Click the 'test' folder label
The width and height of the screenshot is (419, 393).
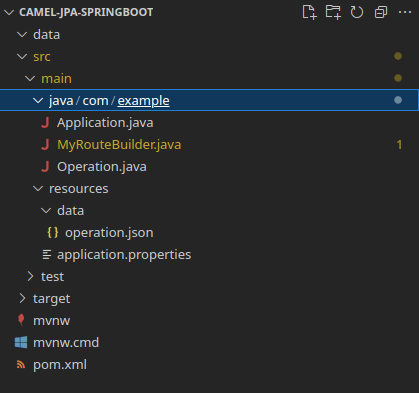point(52,277)
